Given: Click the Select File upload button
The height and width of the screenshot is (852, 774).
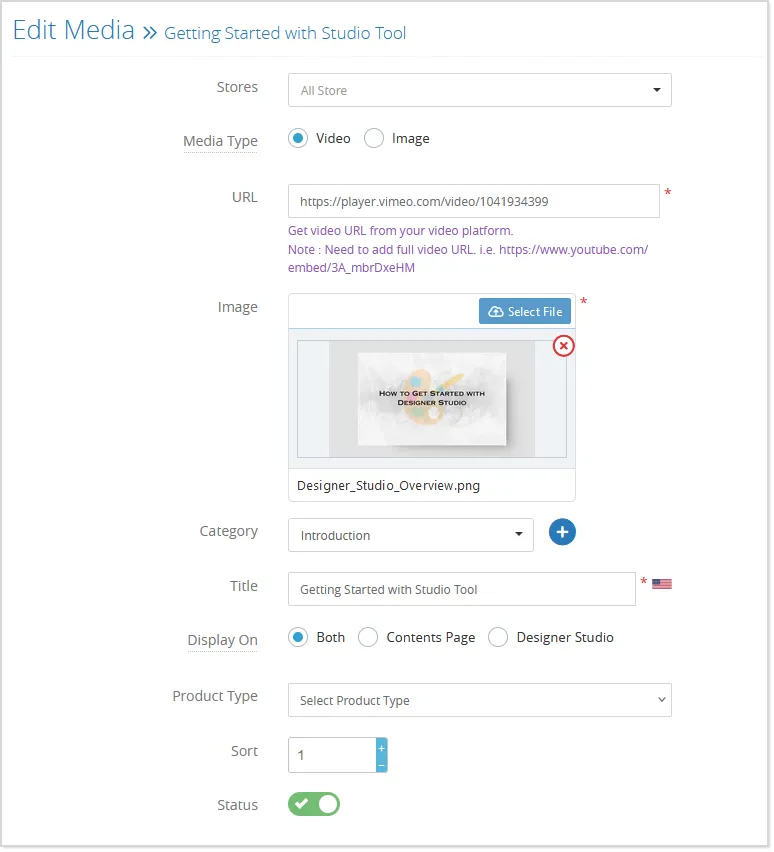Looking at the screenshot, I should [526, 312].
